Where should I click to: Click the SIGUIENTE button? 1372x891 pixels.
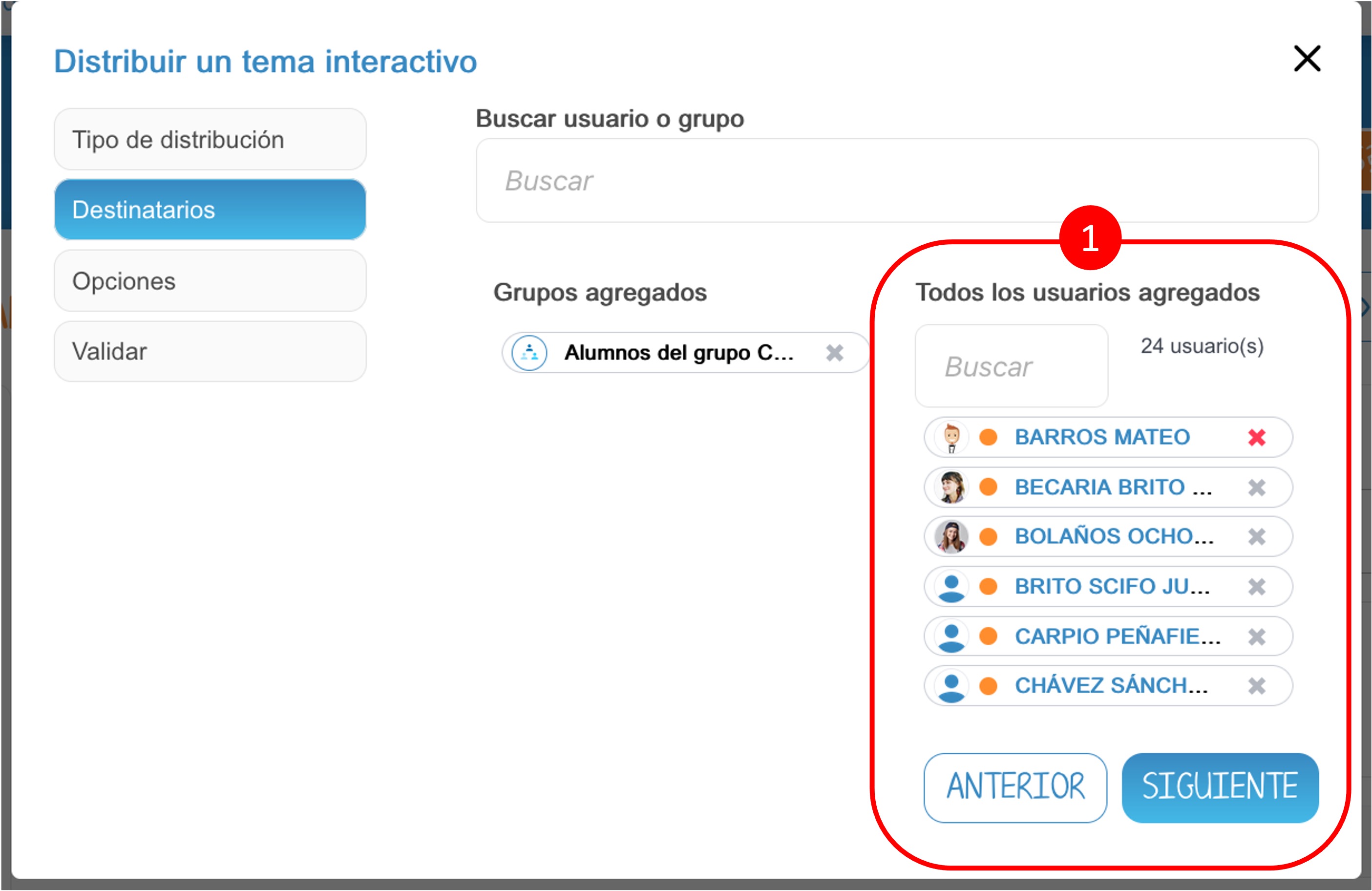coord(1220,788)
